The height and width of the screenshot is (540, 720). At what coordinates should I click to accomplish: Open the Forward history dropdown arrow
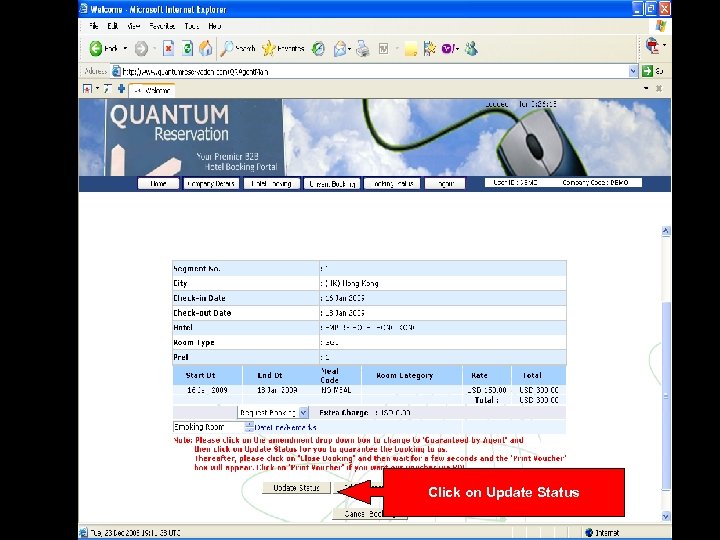point(154,49)
